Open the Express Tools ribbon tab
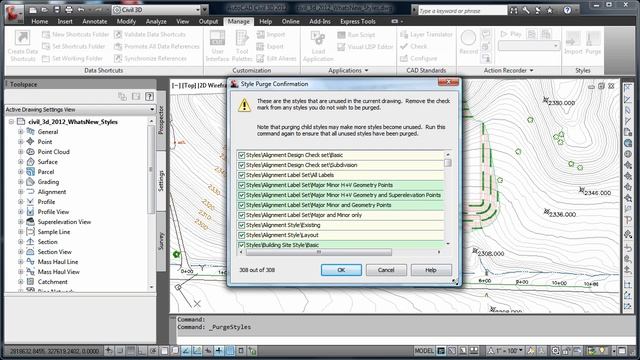Image resolution: width=640 pixels, height=360 pixels. [358, 21]
